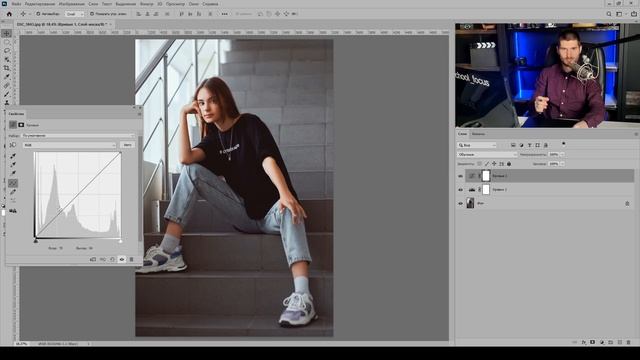The width and height of the screenshot is (640, 360).
Task: Click new adjustment layer icon in Layers footer
Action: click(x=602, y=342)
